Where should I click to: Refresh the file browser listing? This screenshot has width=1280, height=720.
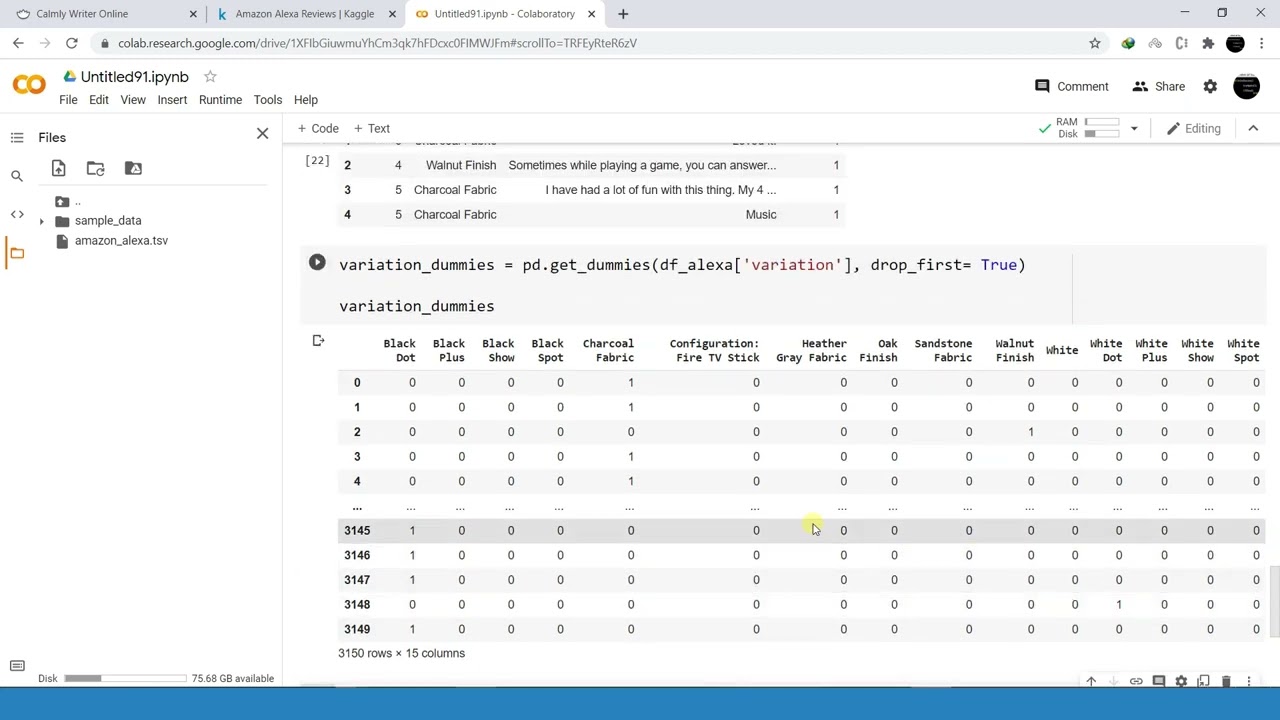coord(95,168)
